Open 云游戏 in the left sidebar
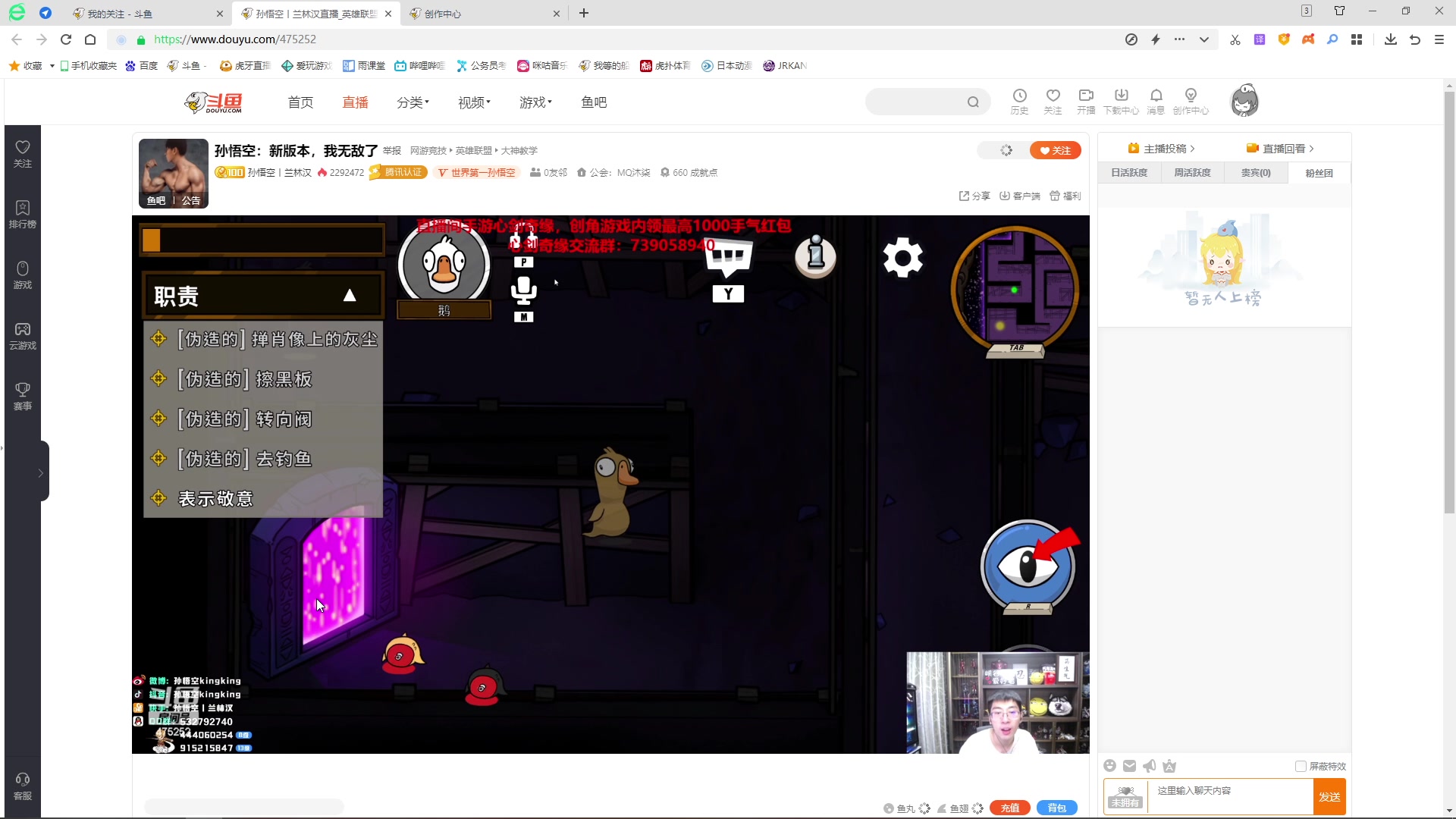1456x819 pixels. (23, 336)
